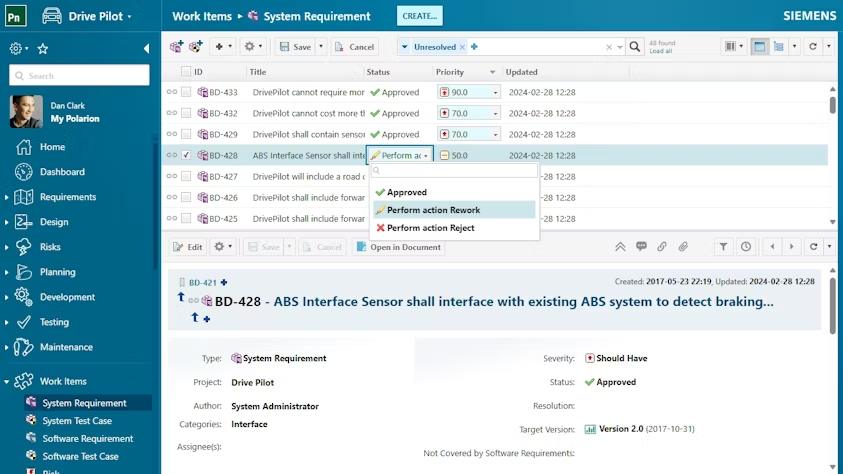
Task: Click the filter funnel icon in detail toolbar
Action: [724, 247]
